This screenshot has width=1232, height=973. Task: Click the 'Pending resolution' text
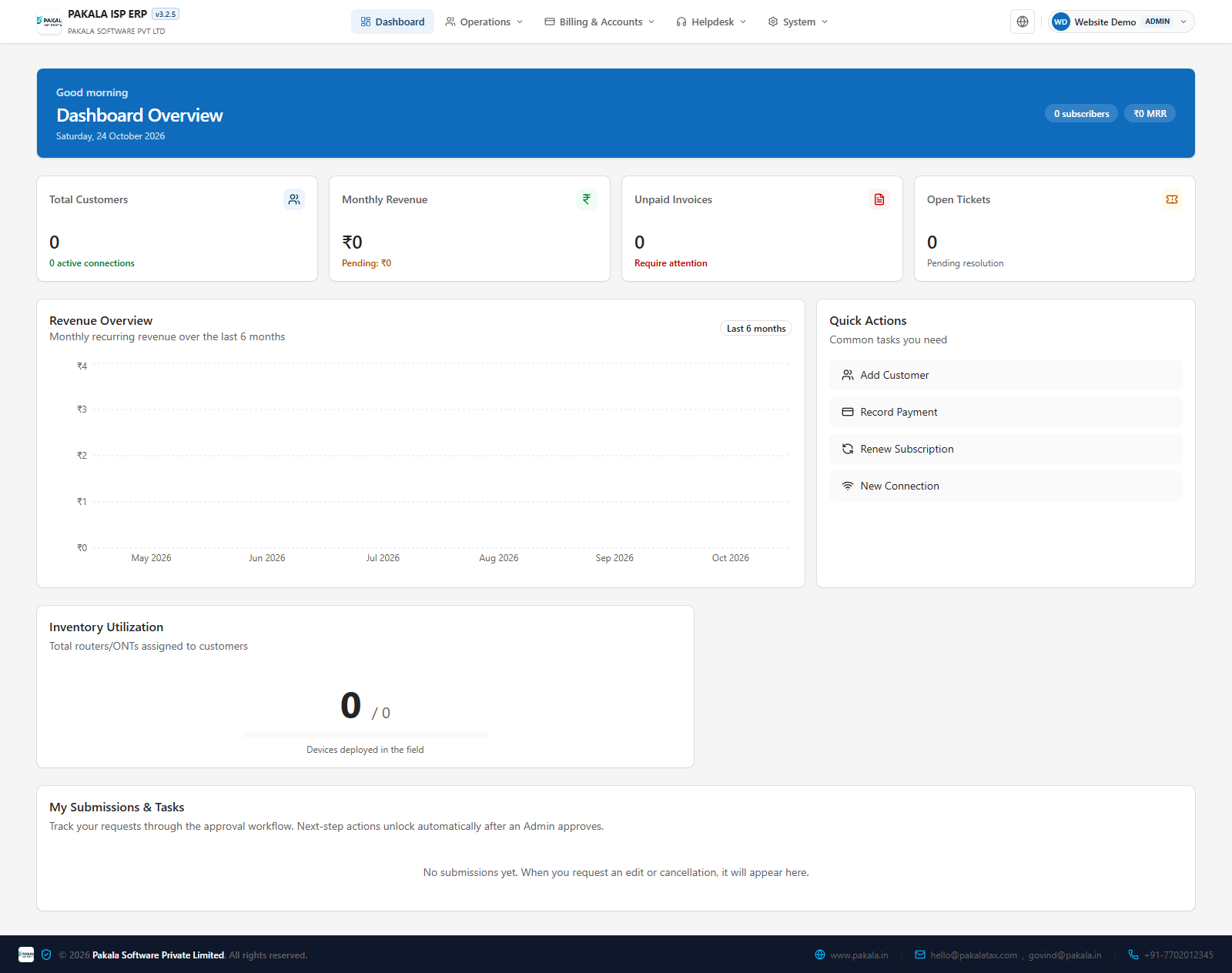click(x=965, y=263)
